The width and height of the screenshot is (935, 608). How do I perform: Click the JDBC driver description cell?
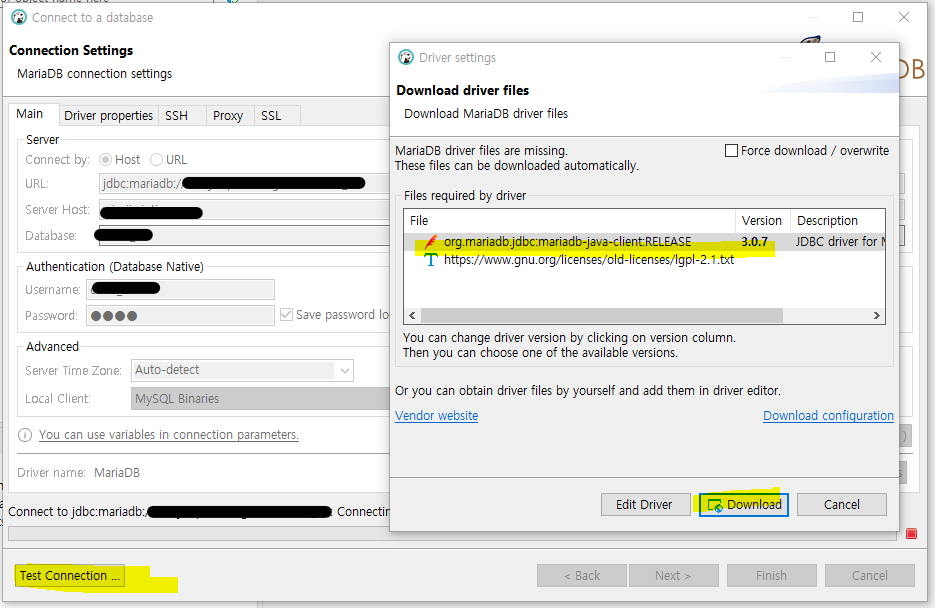(838, 241)
